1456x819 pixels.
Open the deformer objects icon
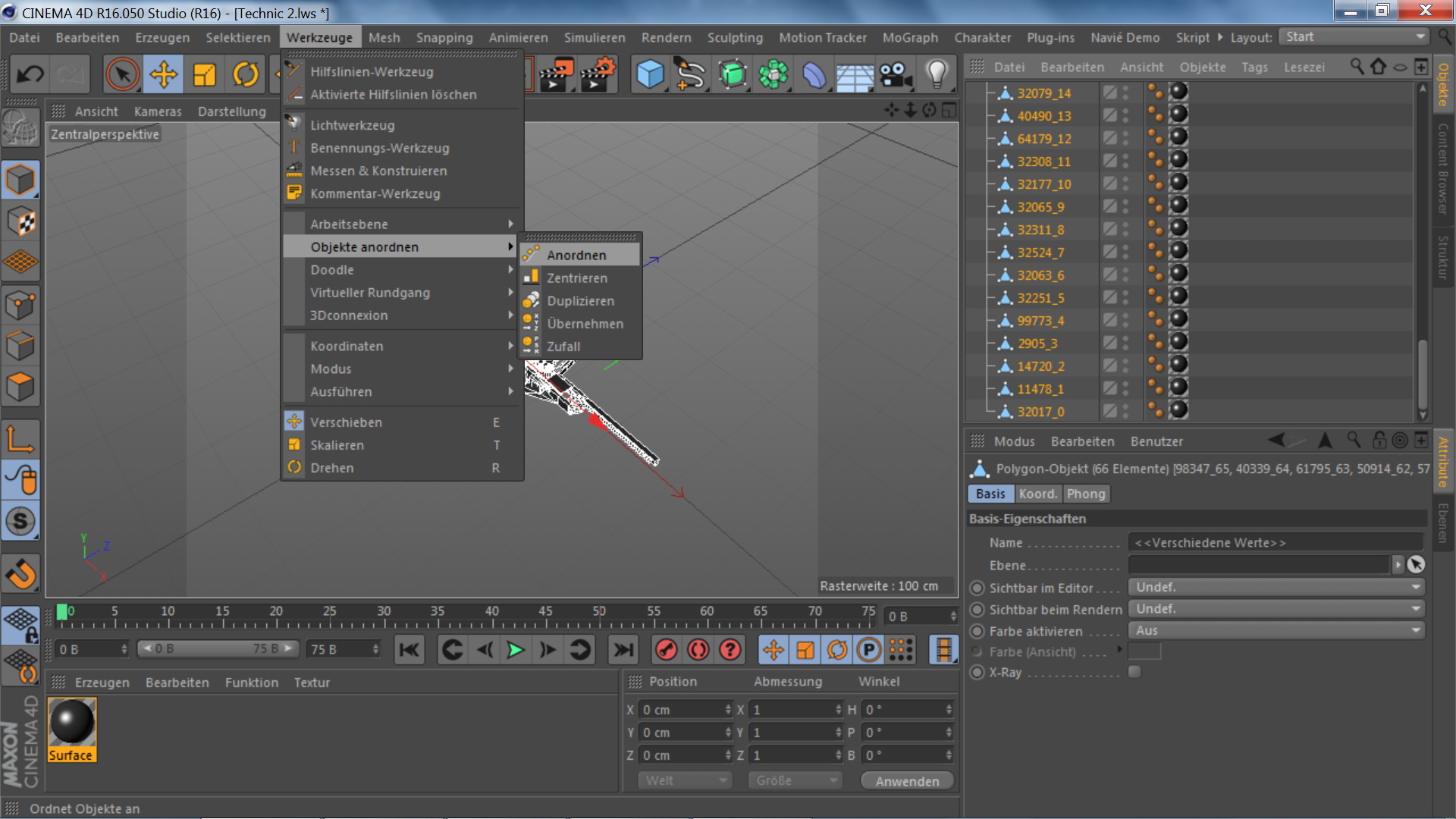(814, 74)
